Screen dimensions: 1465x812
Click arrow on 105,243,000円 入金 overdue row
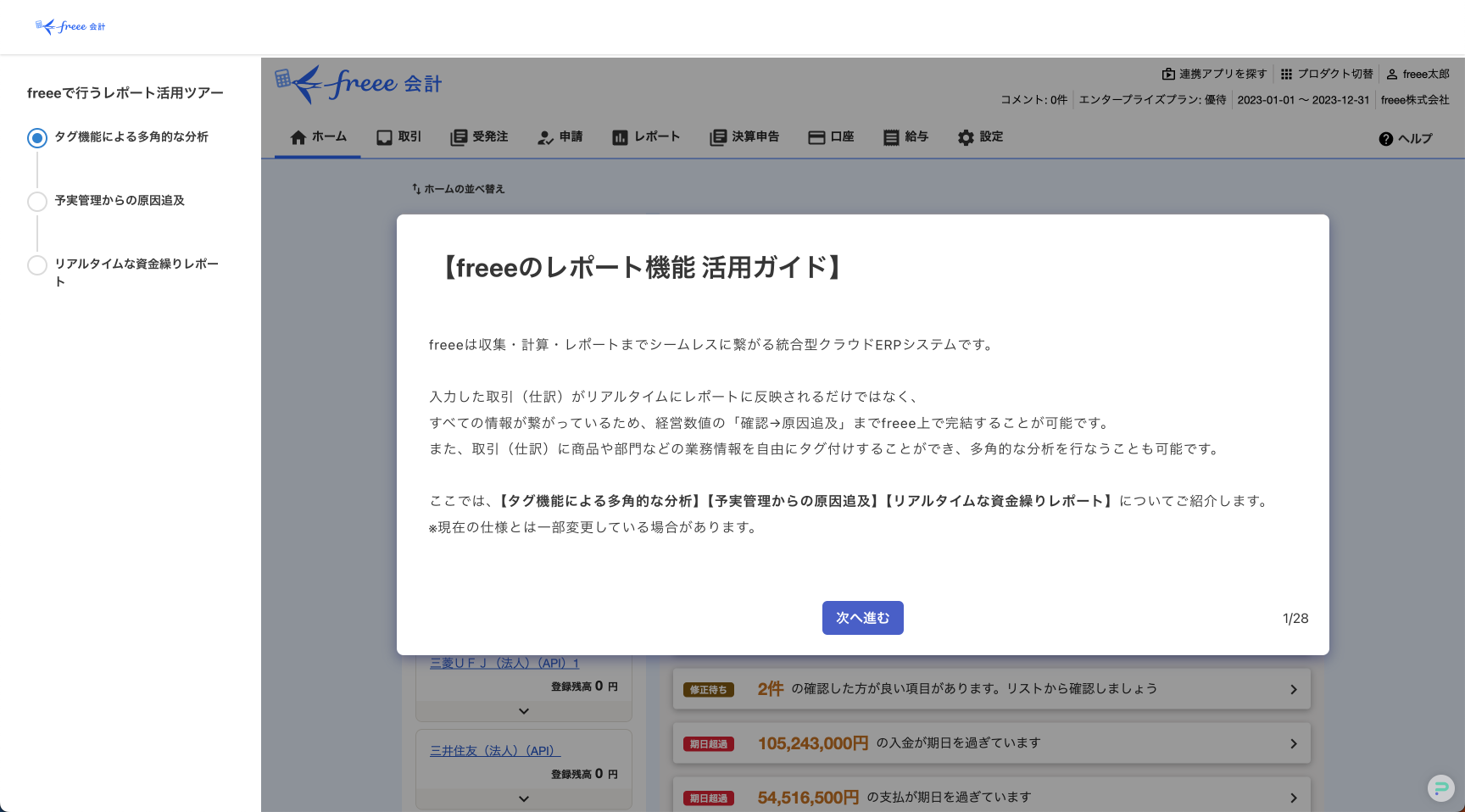(1294, 743)
